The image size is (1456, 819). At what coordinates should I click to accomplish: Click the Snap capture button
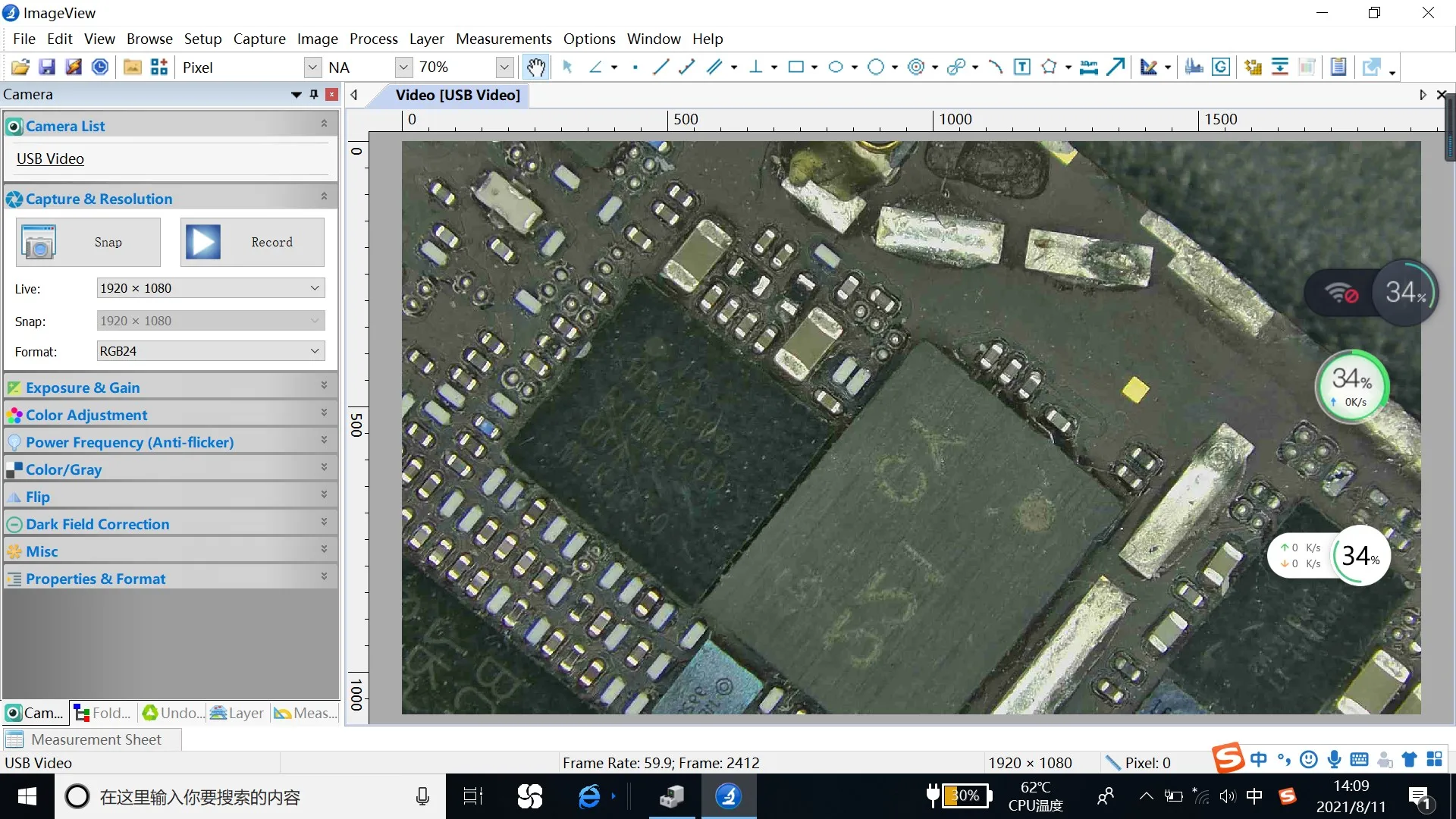tap(88, 243)
